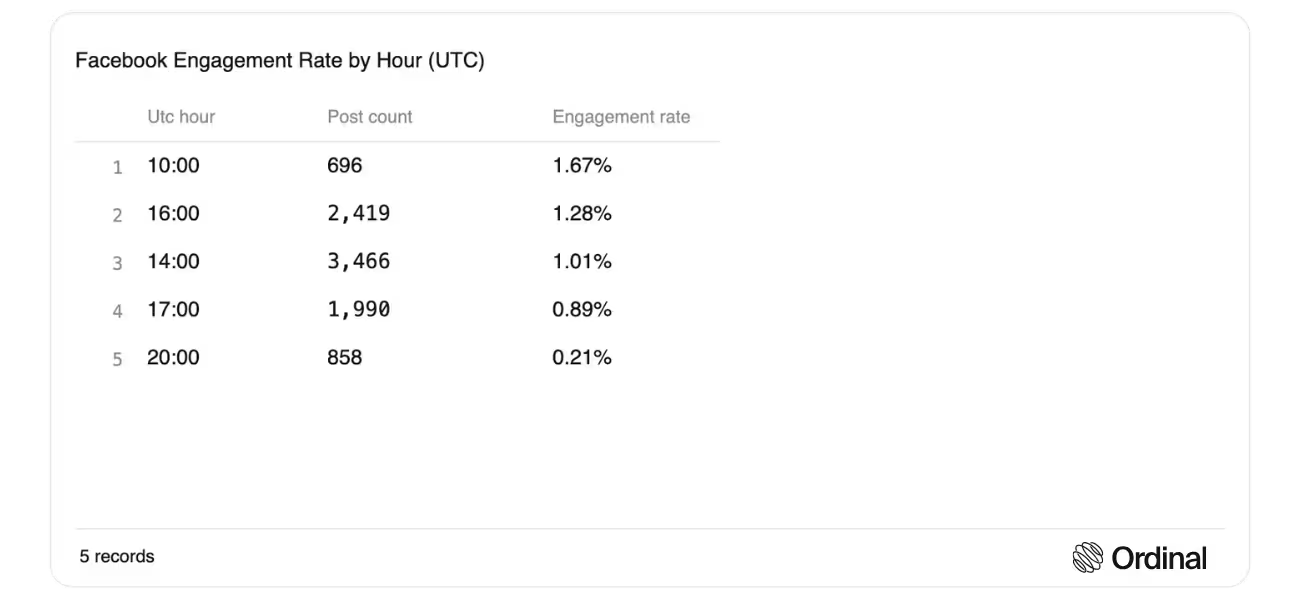Select the 20:00 hour cell
The height and width of the screenshot is (600, 1300).
click(x=173, y=358)
